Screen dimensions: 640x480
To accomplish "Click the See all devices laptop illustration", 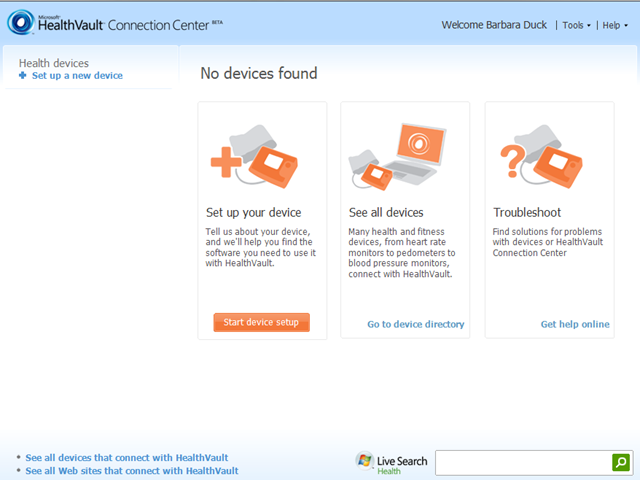I will click(397, 156).
